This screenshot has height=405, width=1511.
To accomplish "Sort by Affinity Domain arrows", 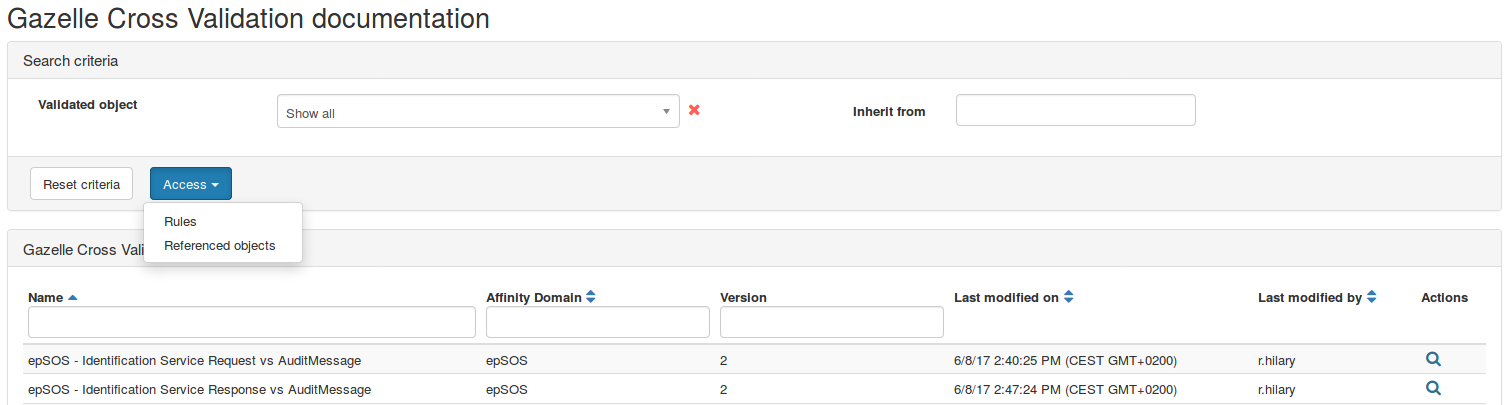I will (x=591, y=297).
